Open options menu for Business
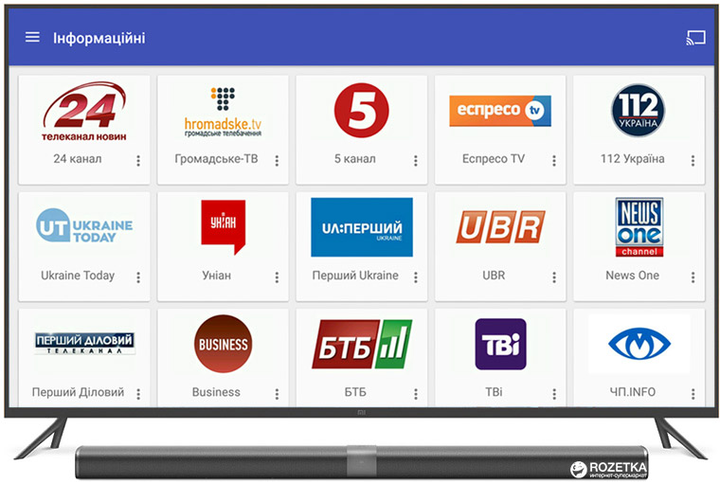Viewport: 720px width, 482px height. [x=277, y=393]
